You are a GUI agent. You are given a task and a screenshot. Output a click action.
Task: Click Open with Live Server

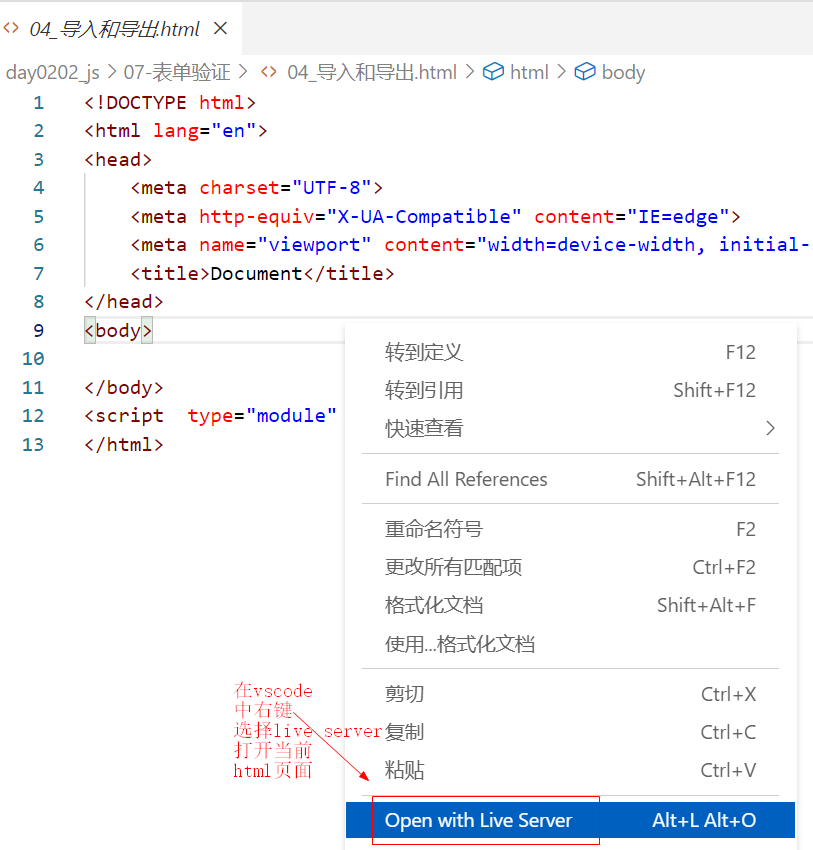point(478,820)
